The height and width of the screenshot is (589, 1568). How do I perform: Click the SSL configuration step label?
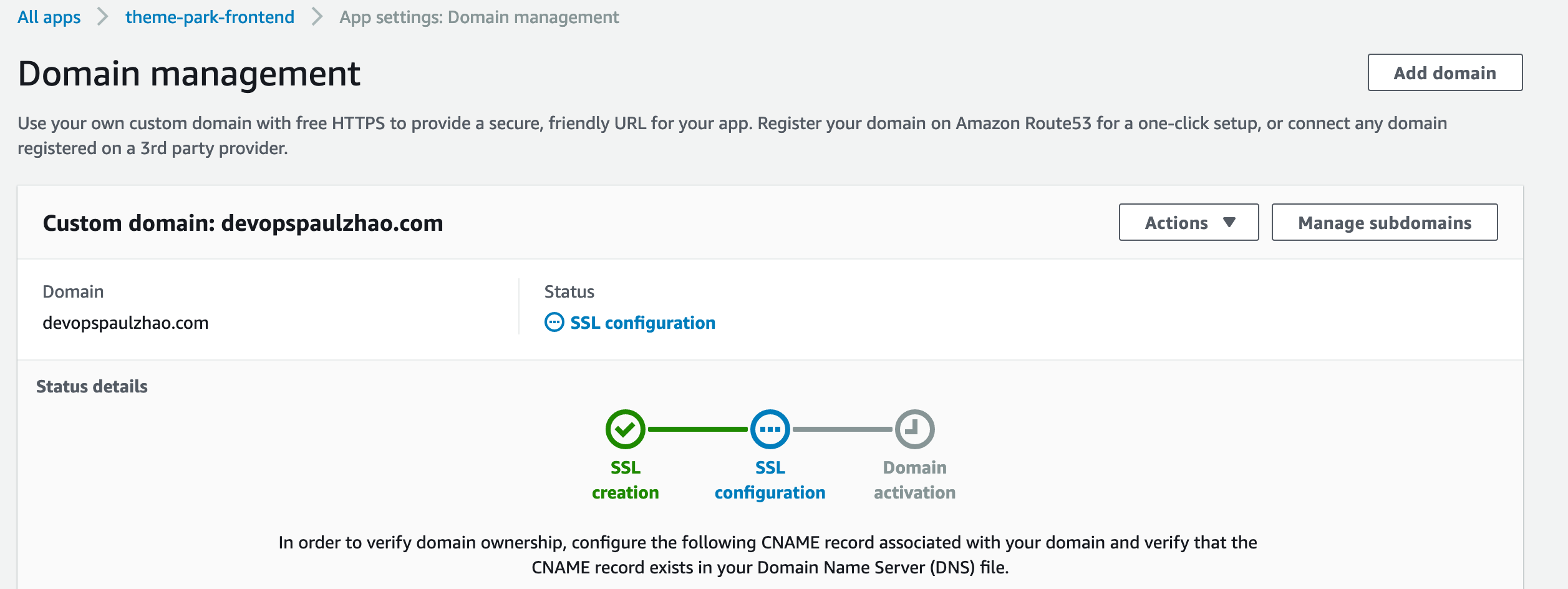pos(771,479)
